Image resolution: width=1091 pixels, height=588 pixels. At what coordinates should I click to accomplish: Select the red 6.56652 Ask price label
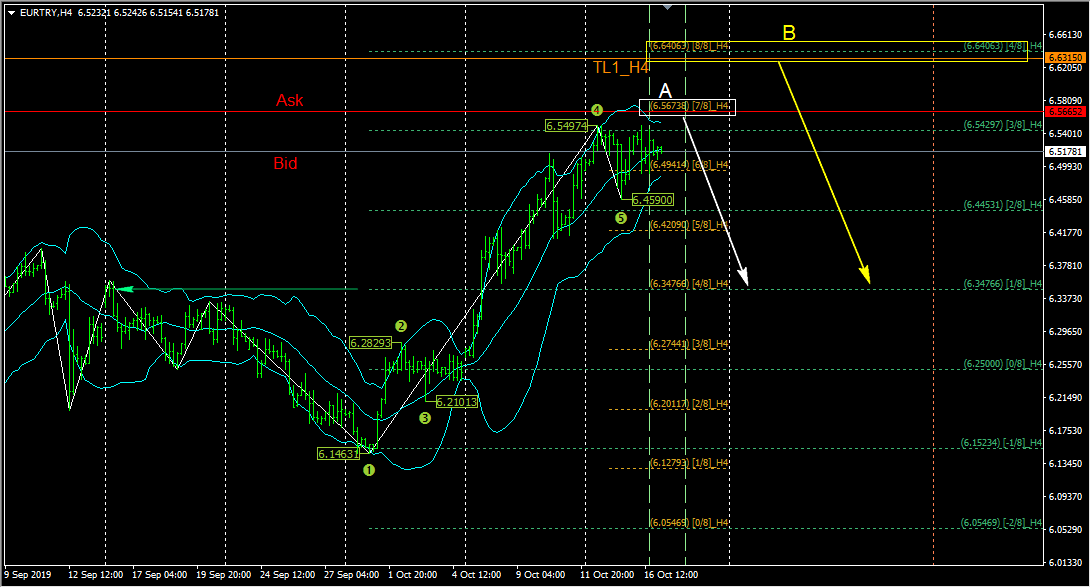coord(1065,111)
